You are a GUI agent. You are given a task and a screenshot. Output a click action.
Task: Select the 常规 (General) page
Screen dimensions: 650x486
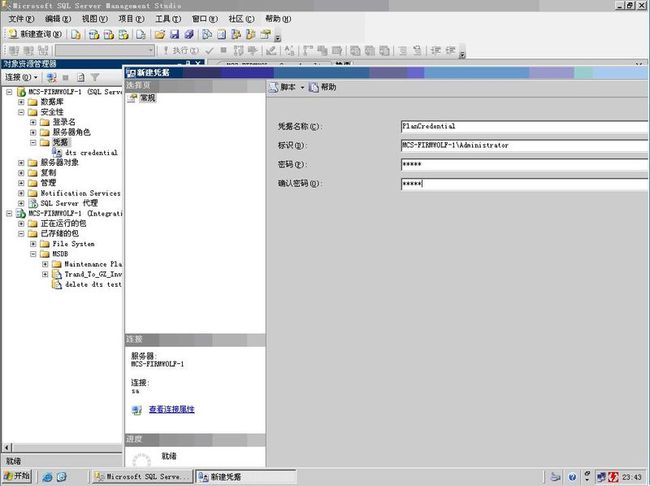[147, 98]
